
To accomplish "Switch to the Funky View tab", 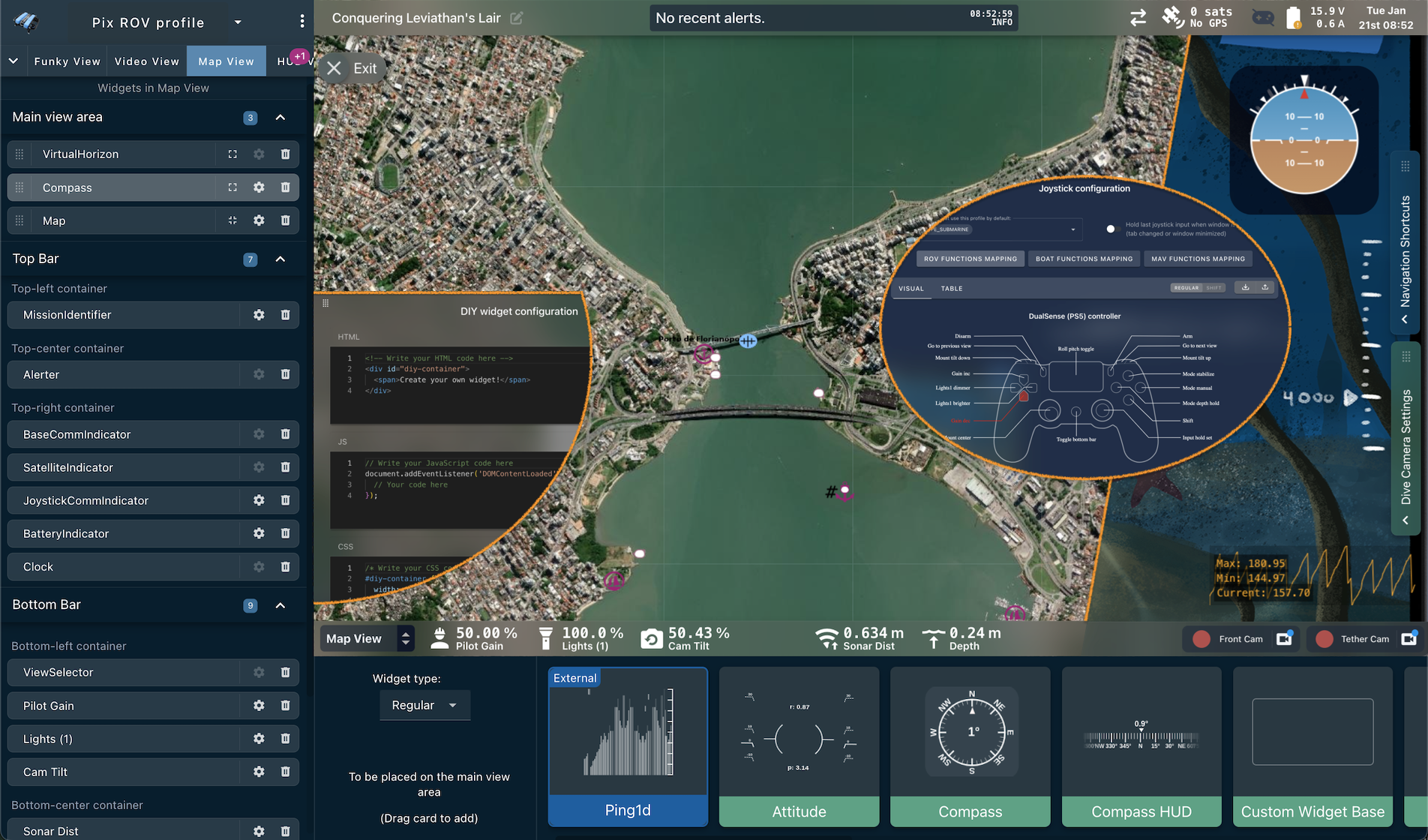I will pyautogui.click(x=67, y=61).
